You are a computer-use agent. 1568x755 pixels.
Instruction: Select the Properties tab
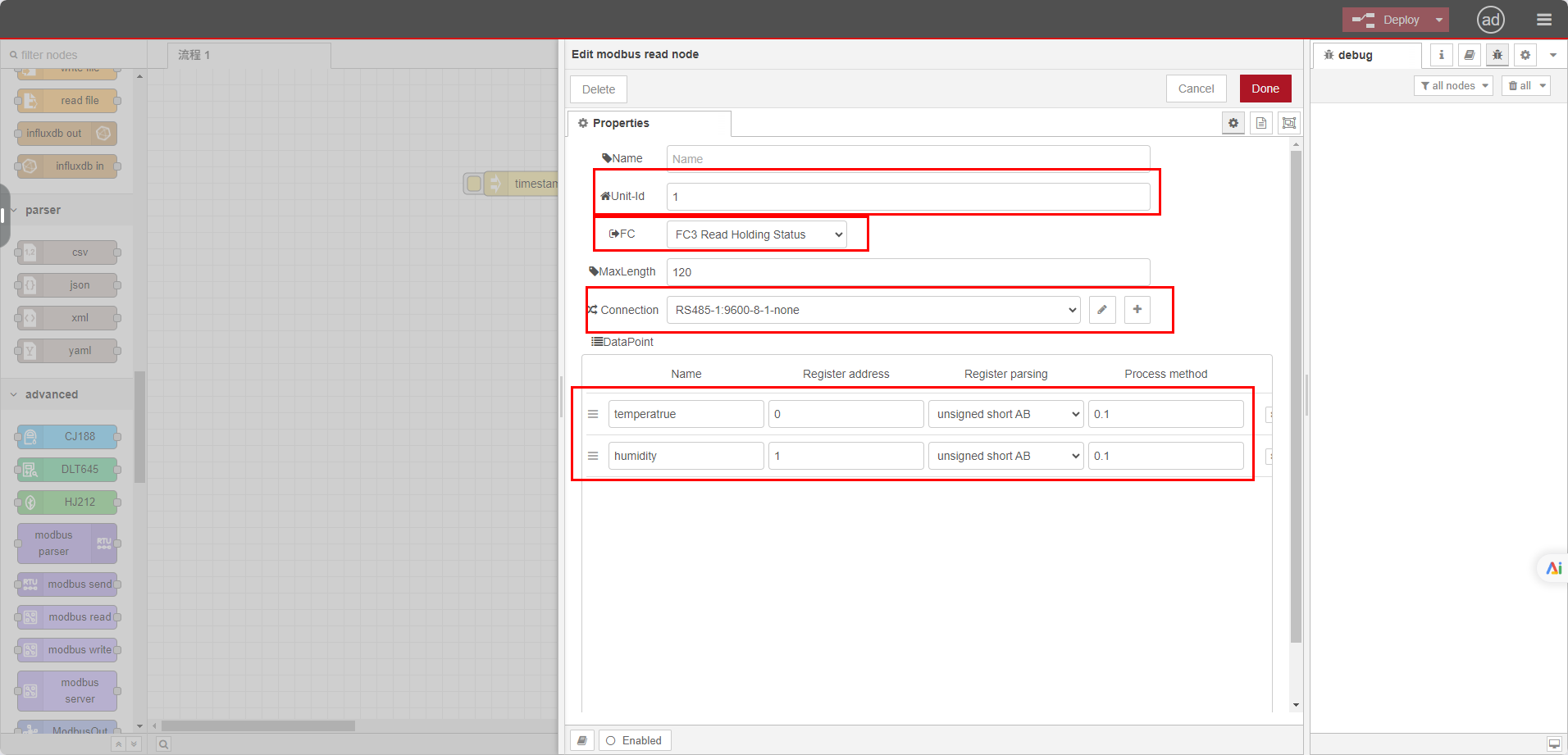coord(620,123)
